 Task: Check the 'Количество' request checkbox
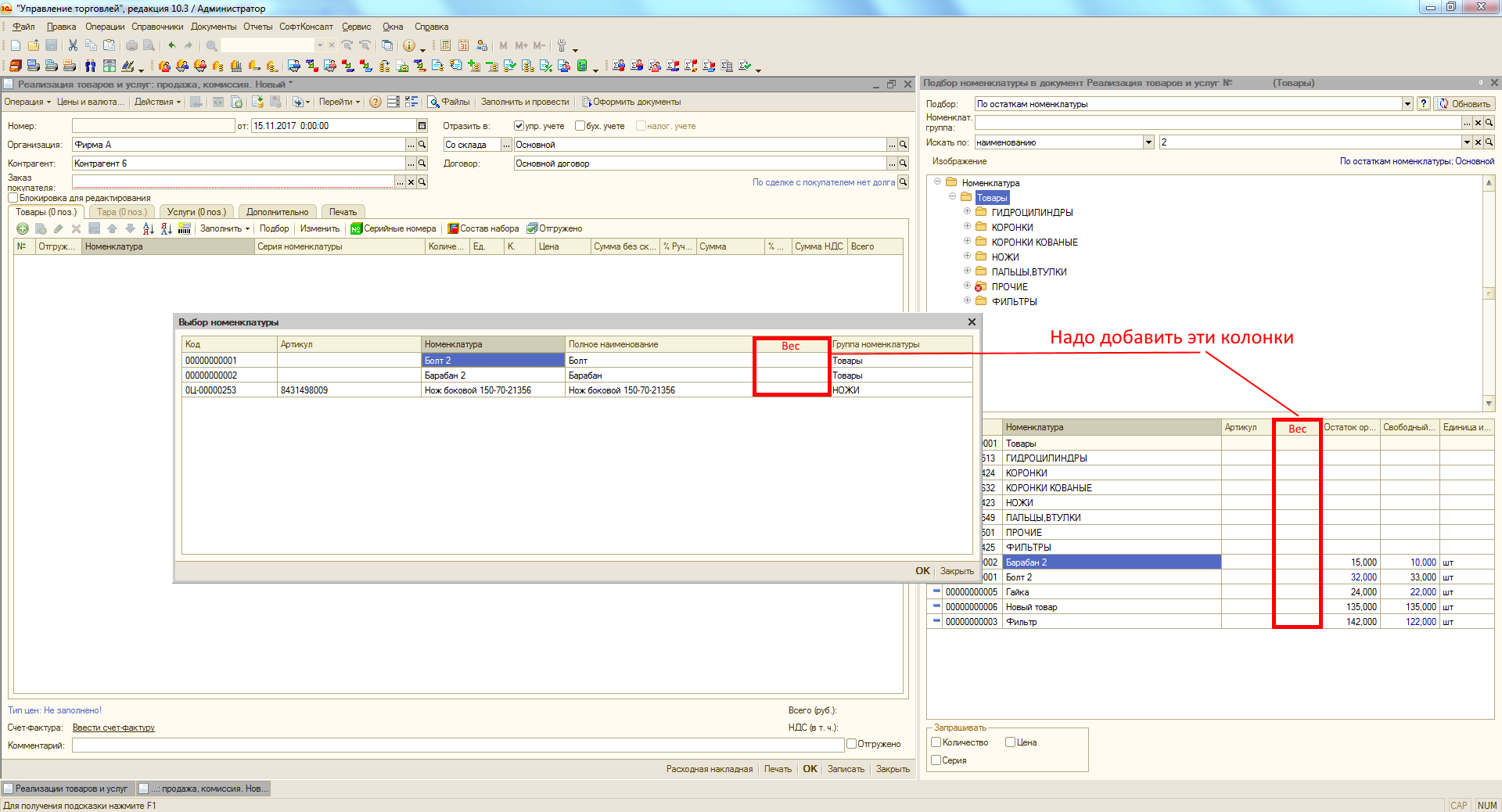[936, 742]
